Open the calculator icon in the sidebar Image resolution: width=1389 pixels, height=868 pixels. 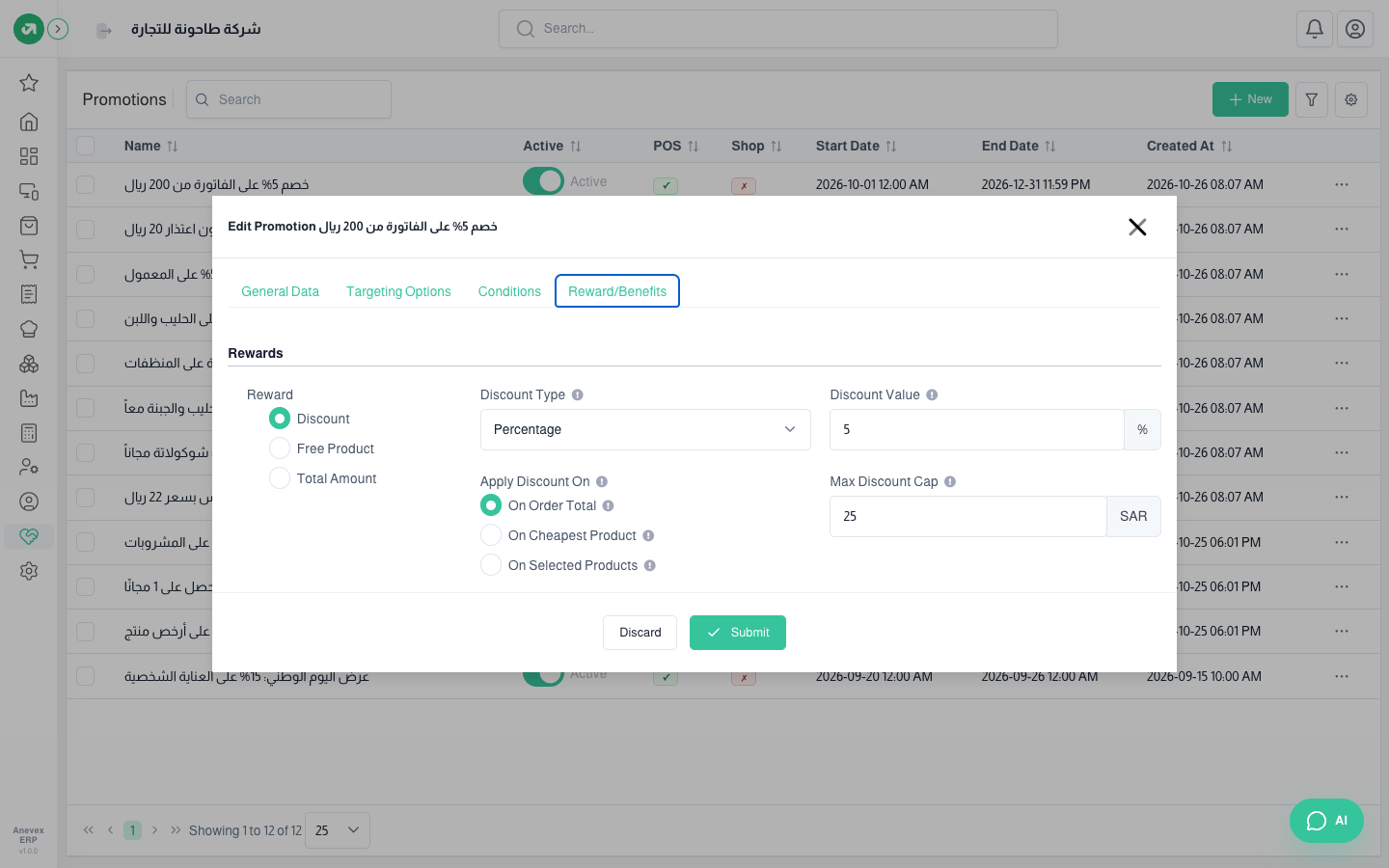click(x=29, y=433)
